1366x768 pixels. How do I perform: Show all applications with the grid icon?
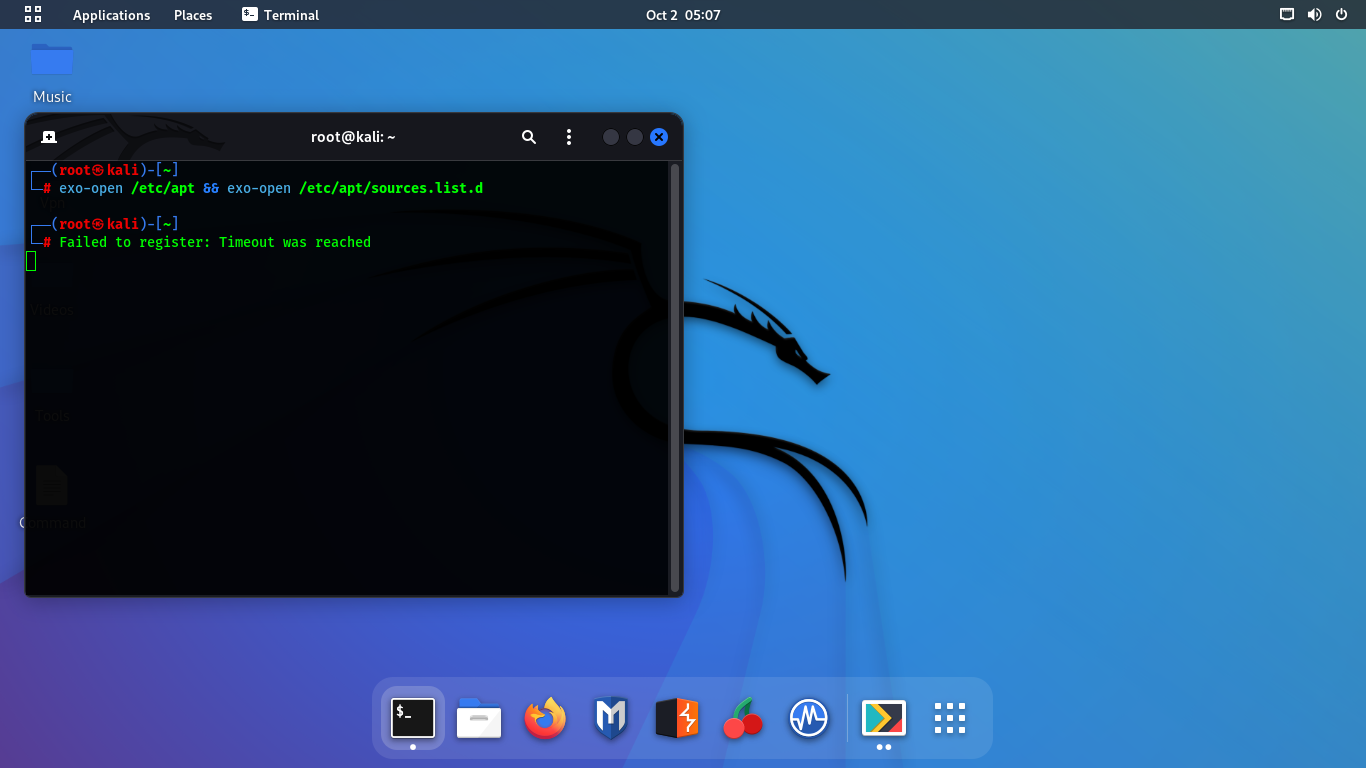pos(948,718)
